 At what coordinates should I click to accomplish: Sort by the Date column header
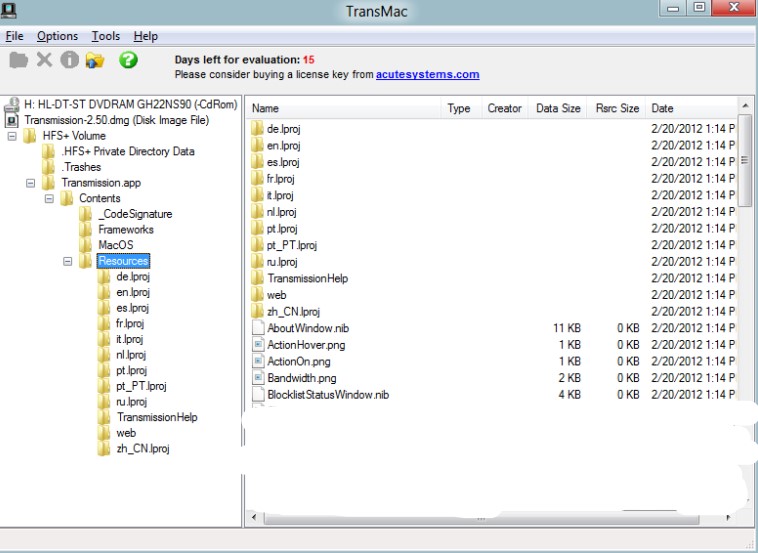click(691, 108)
